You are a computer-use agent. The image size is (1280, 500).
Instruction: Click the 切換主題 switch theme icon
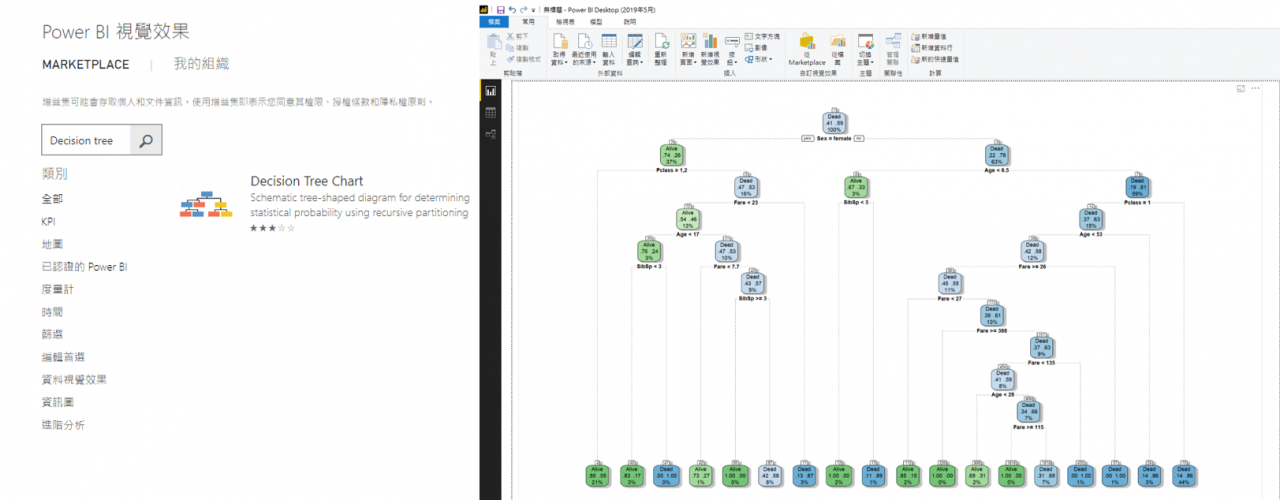click(x=866, y=41)
